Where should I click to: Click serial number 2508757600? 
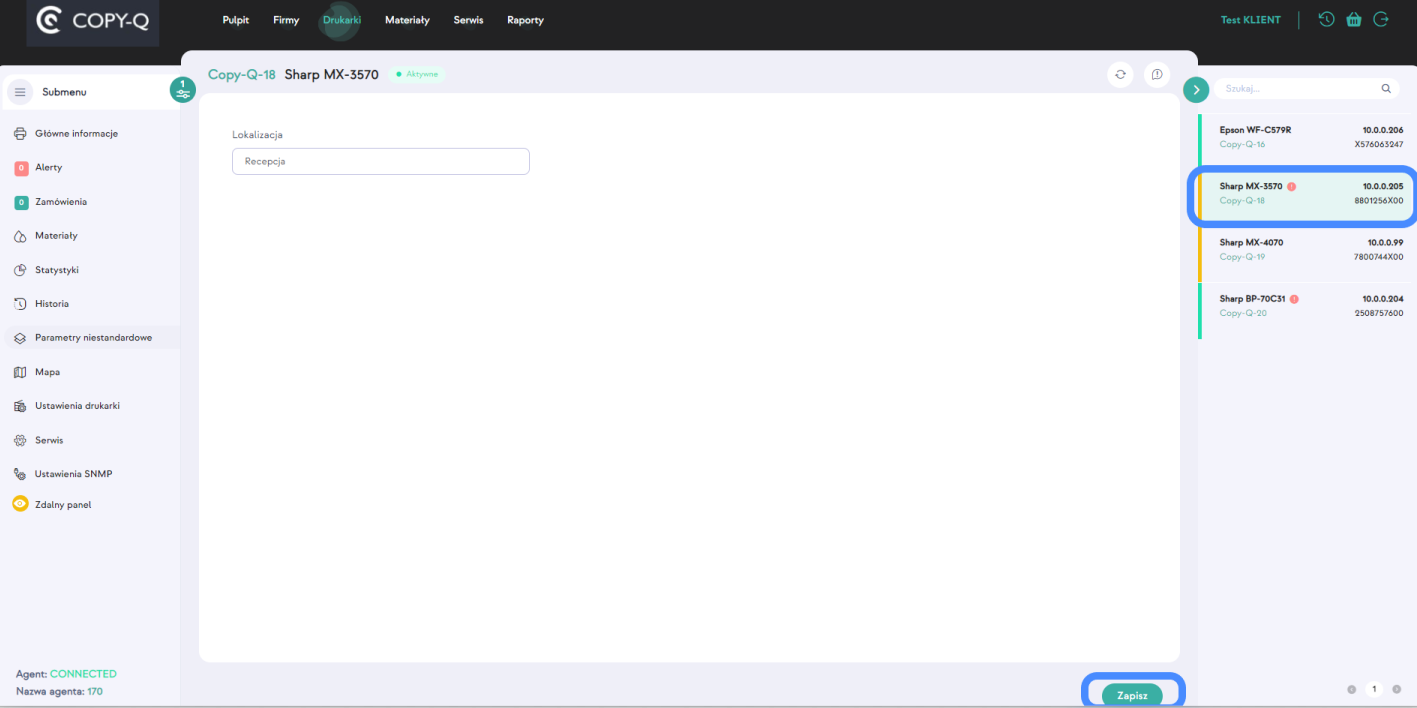coord(1379,313)
